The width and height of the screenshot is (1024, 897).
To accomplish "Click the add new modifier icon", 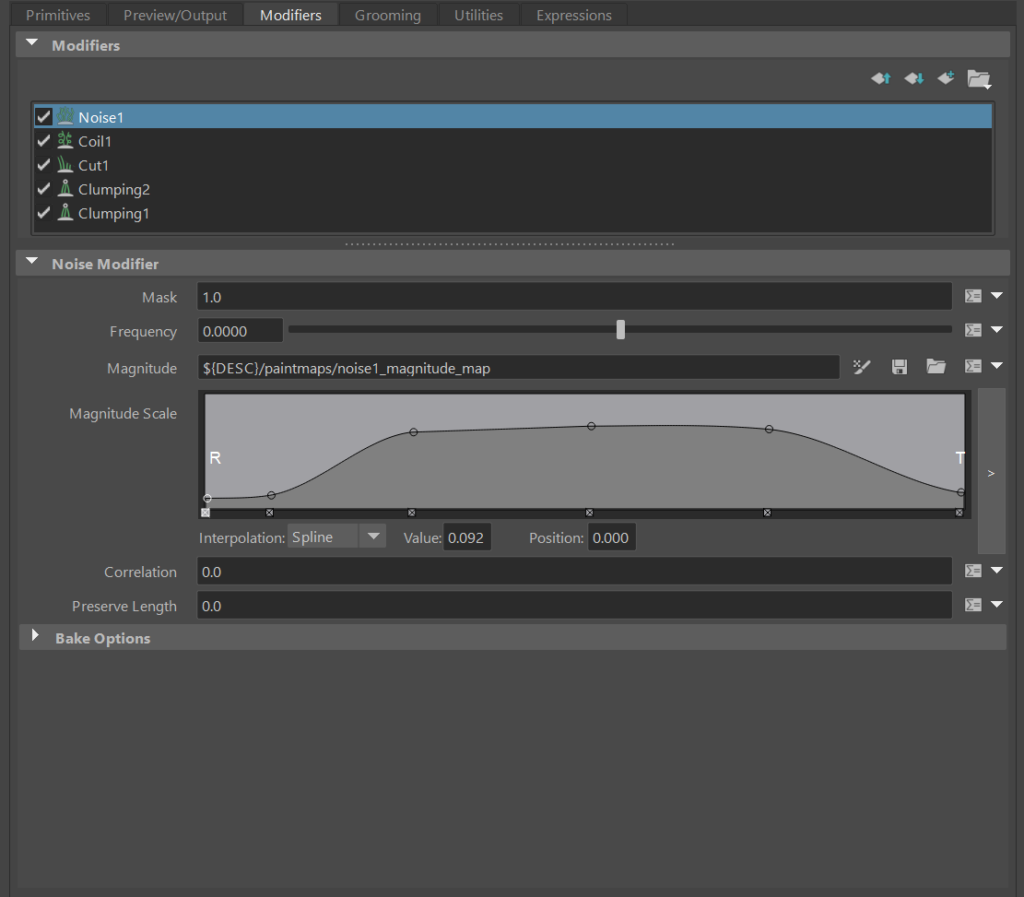I will (x=945, y=78).
